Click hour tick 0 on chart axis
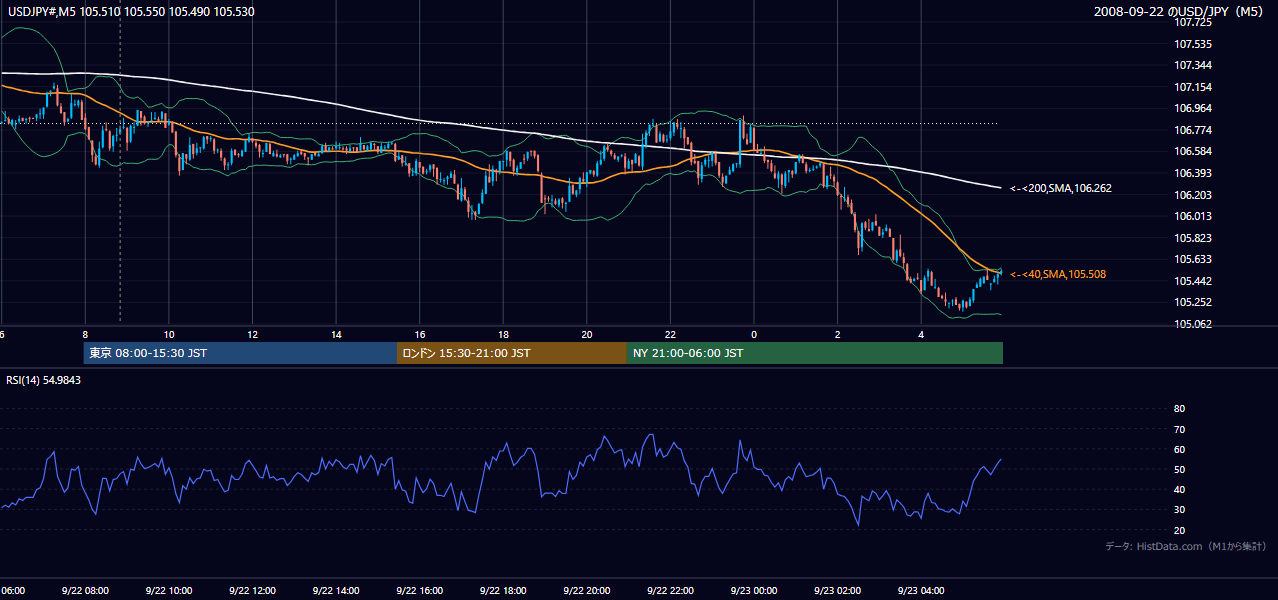Image resolution: width=1278 pixels, height=600 pixels. point(753,334)
